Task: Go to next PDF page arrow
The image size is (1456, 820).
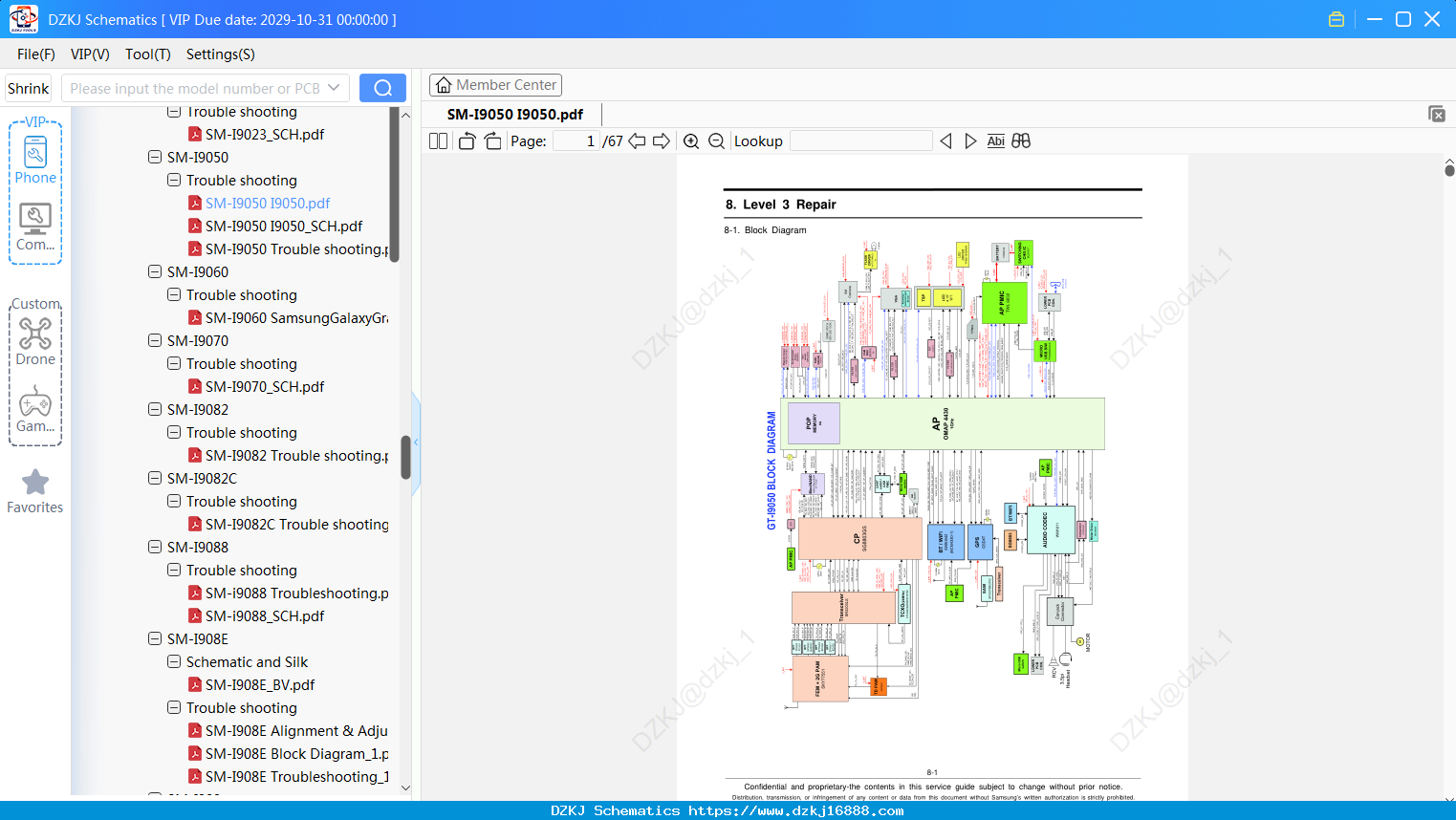Action: pyautogui.click(x=662, y=141)
